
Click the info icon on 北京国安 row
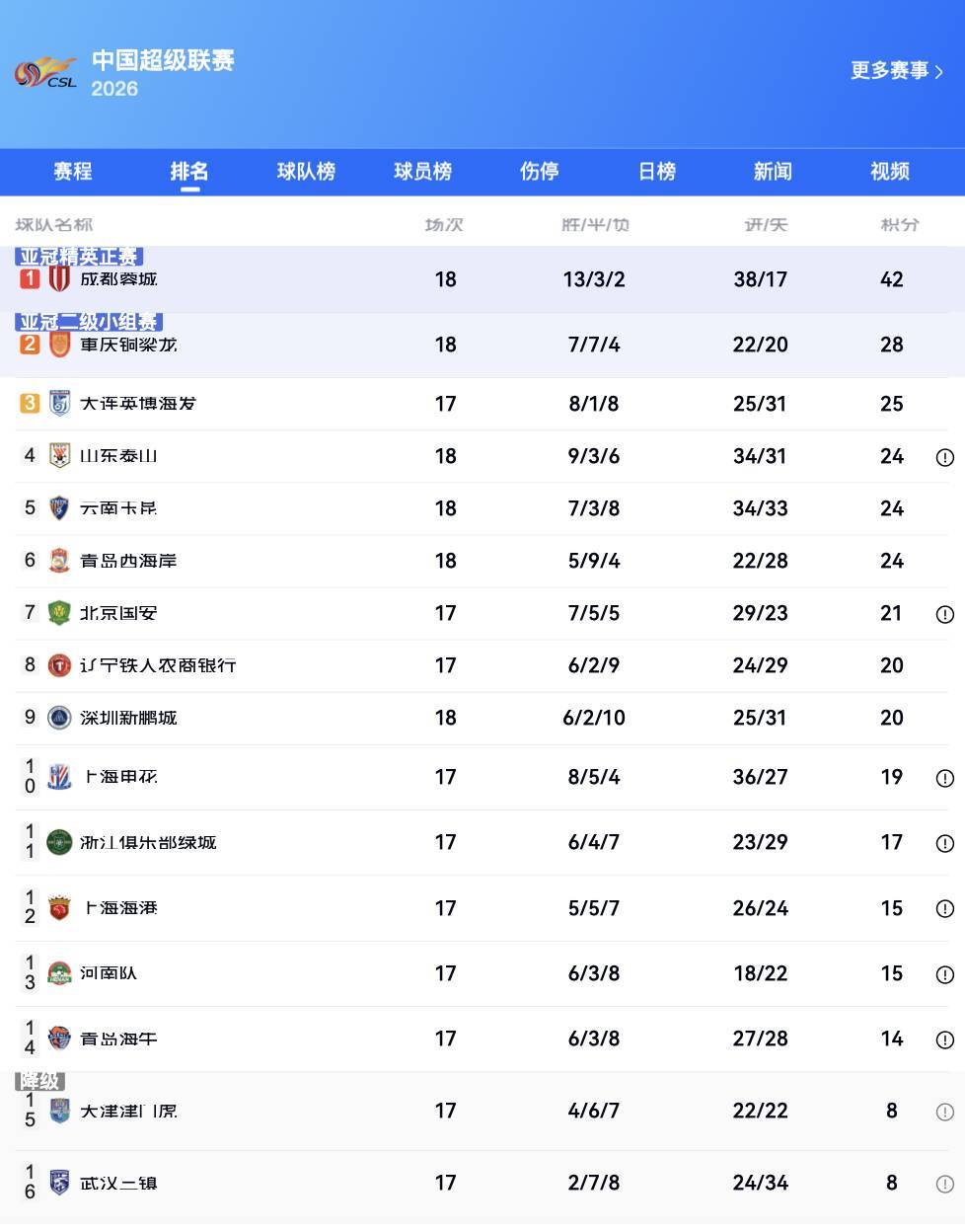point(944,614)
